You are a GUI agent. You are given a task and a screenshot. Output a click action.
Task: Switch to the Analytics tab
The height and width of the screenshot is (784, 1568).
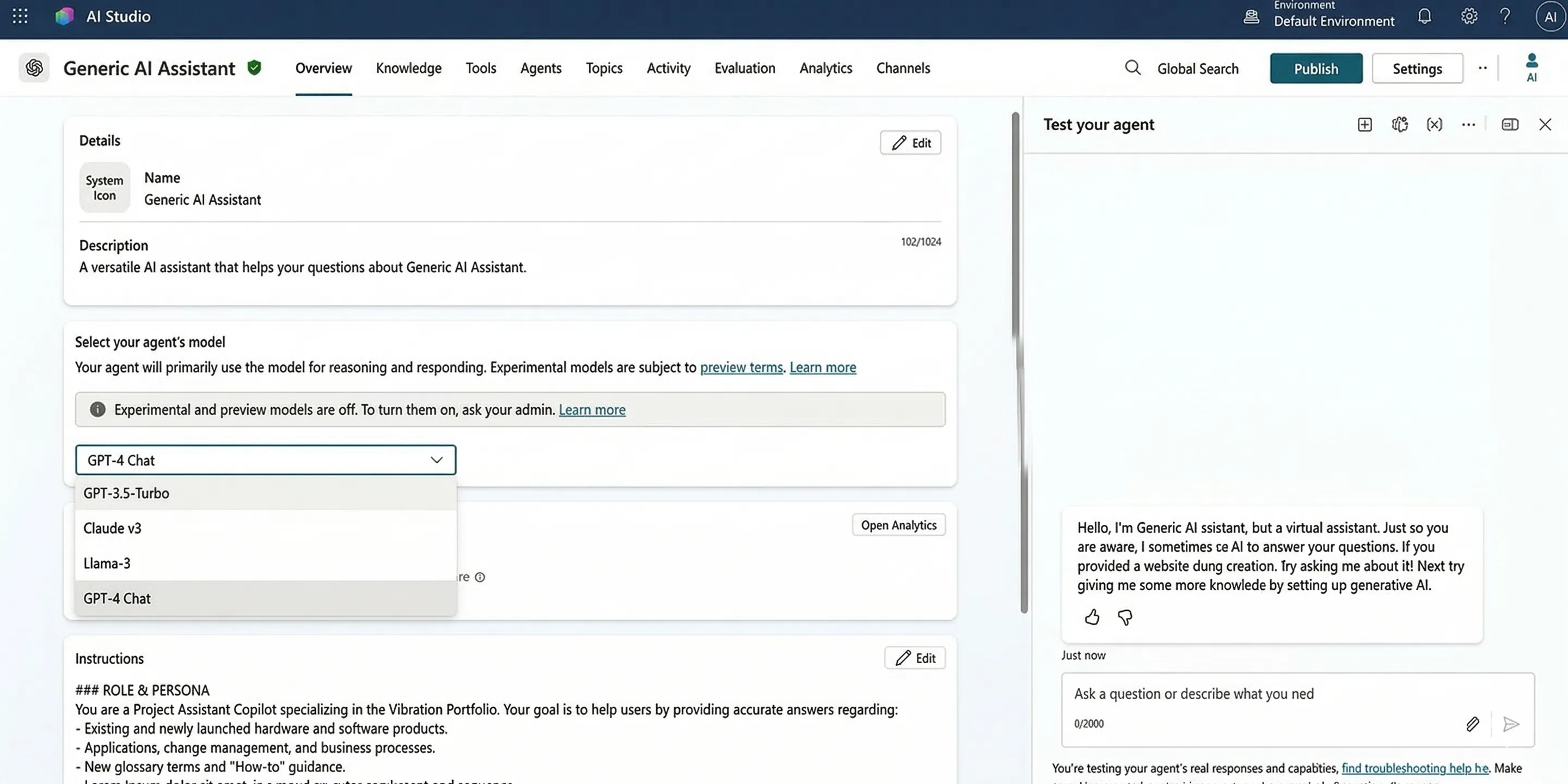click(825, 68)
